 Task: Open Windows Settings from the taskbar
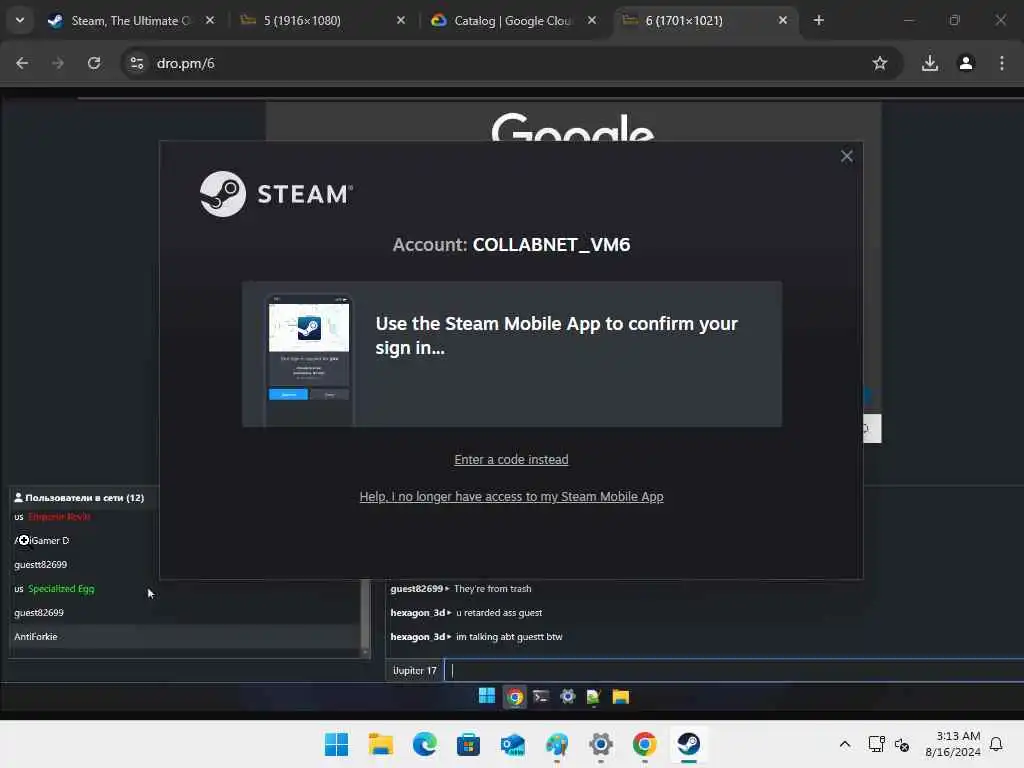click(601, 744)
